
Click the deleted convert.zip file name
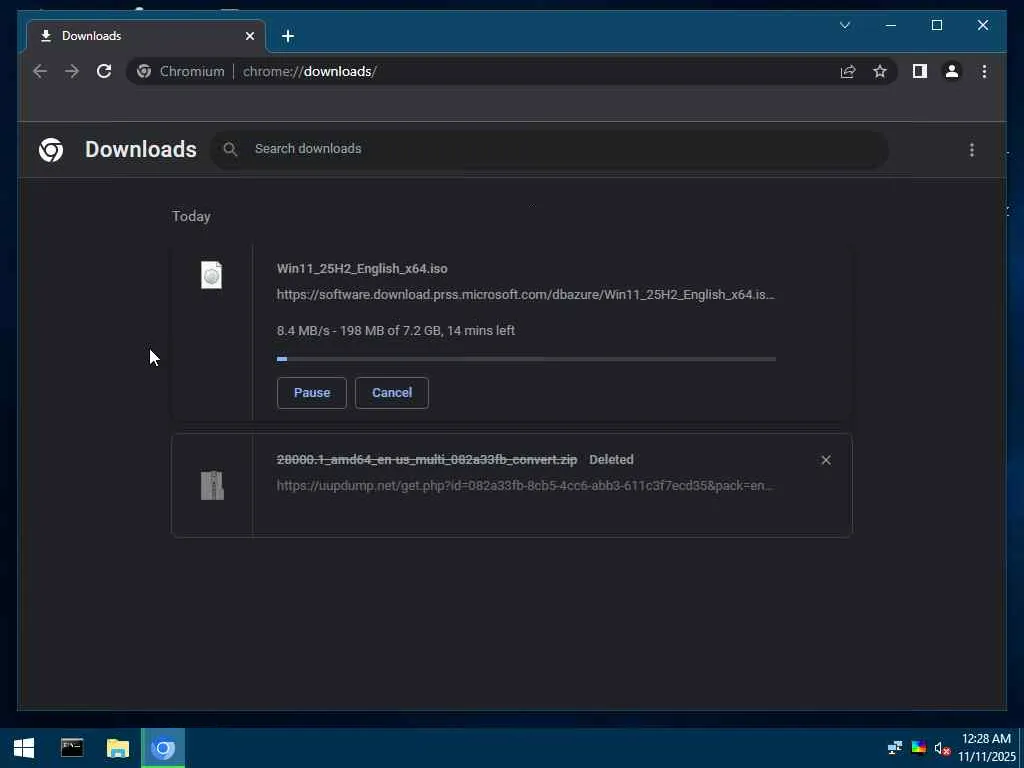point(427,460)
